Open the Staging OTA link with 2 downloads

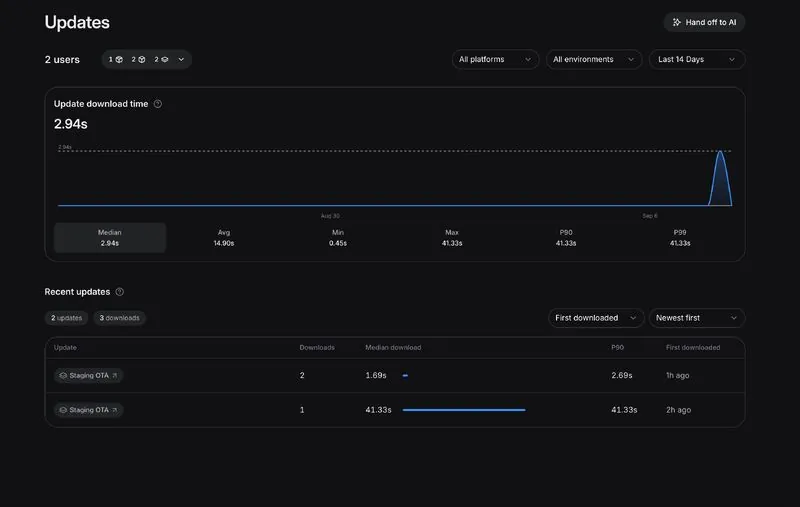[x=88, y=375]
